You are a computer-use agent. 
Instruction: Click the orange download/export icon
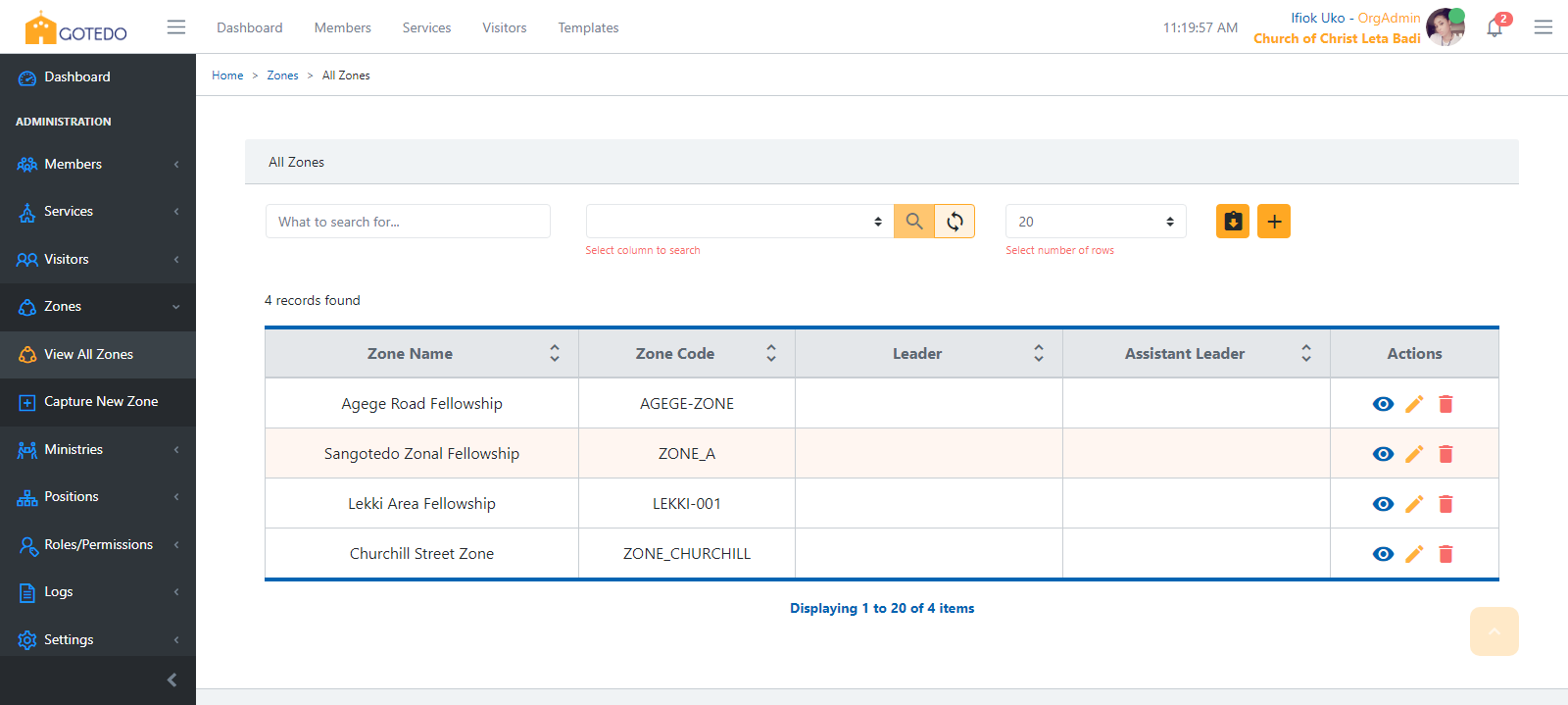[x=1233, y=222]
